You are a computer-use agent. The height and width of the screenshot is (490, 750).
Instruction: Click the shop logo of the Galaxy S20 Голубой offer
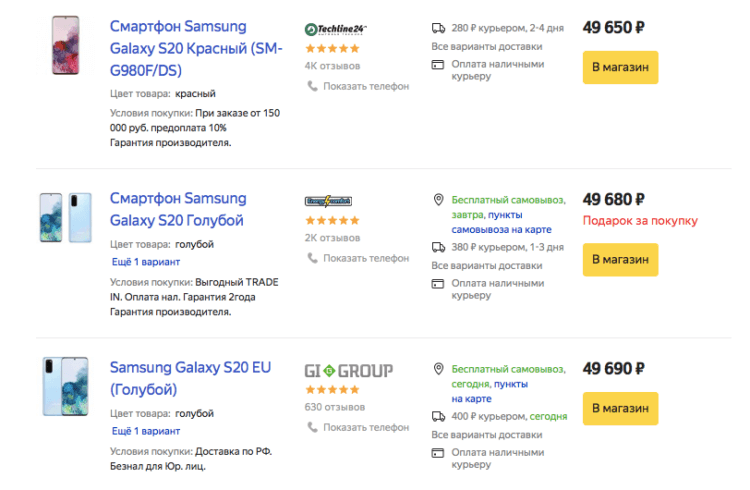click(328, 201)
